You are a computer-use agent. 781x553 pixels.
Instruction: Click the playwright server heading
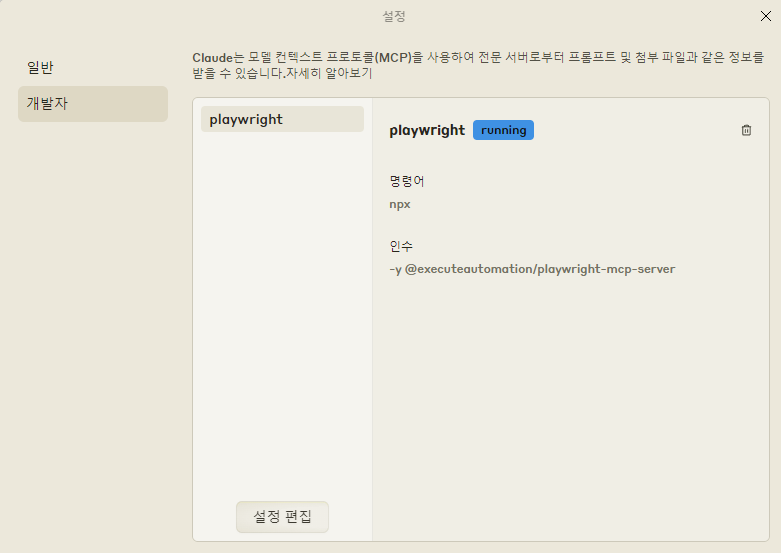tap(427, 130)
